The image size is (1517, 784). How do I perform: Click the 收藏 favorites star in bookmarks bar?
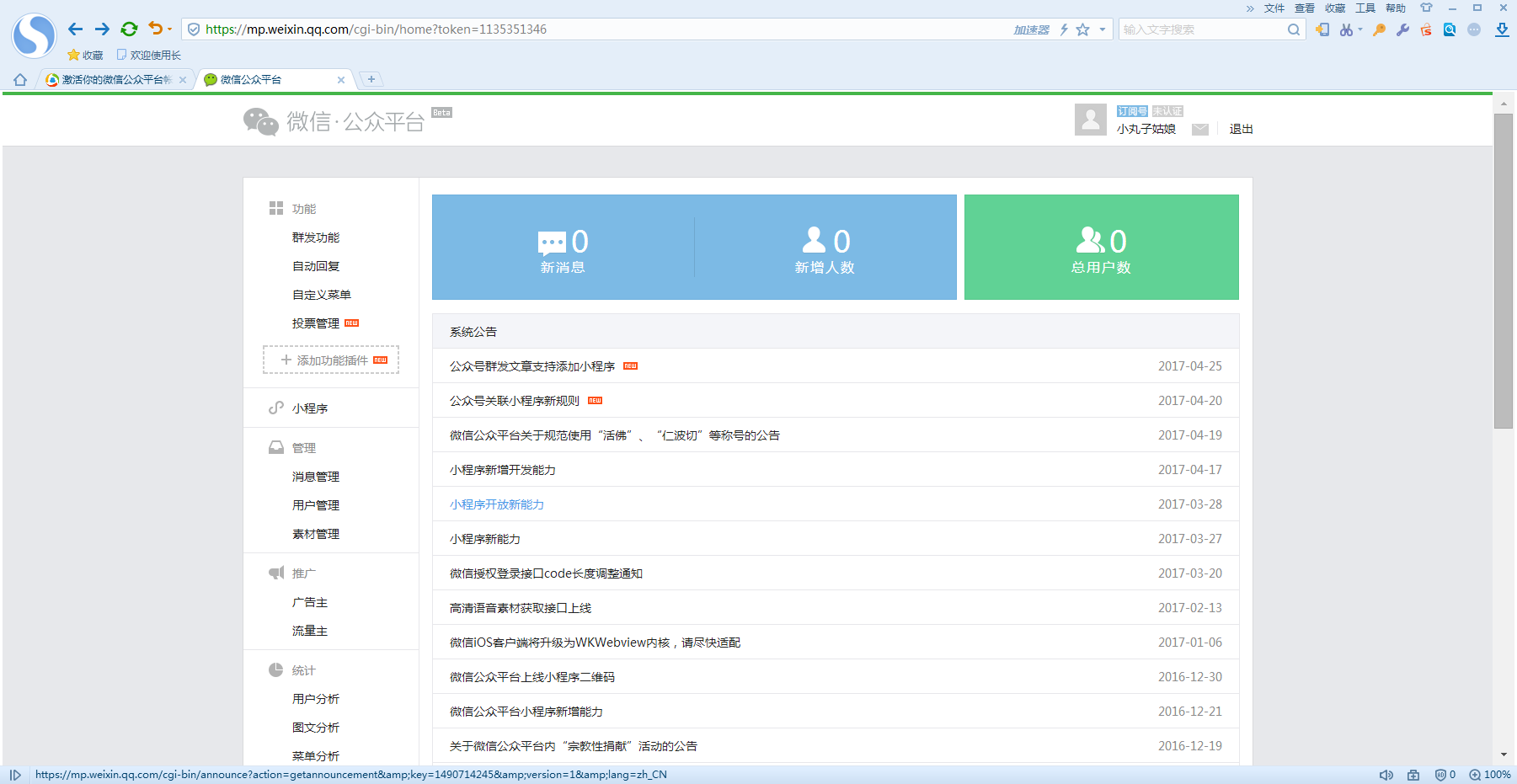[85, 55]
